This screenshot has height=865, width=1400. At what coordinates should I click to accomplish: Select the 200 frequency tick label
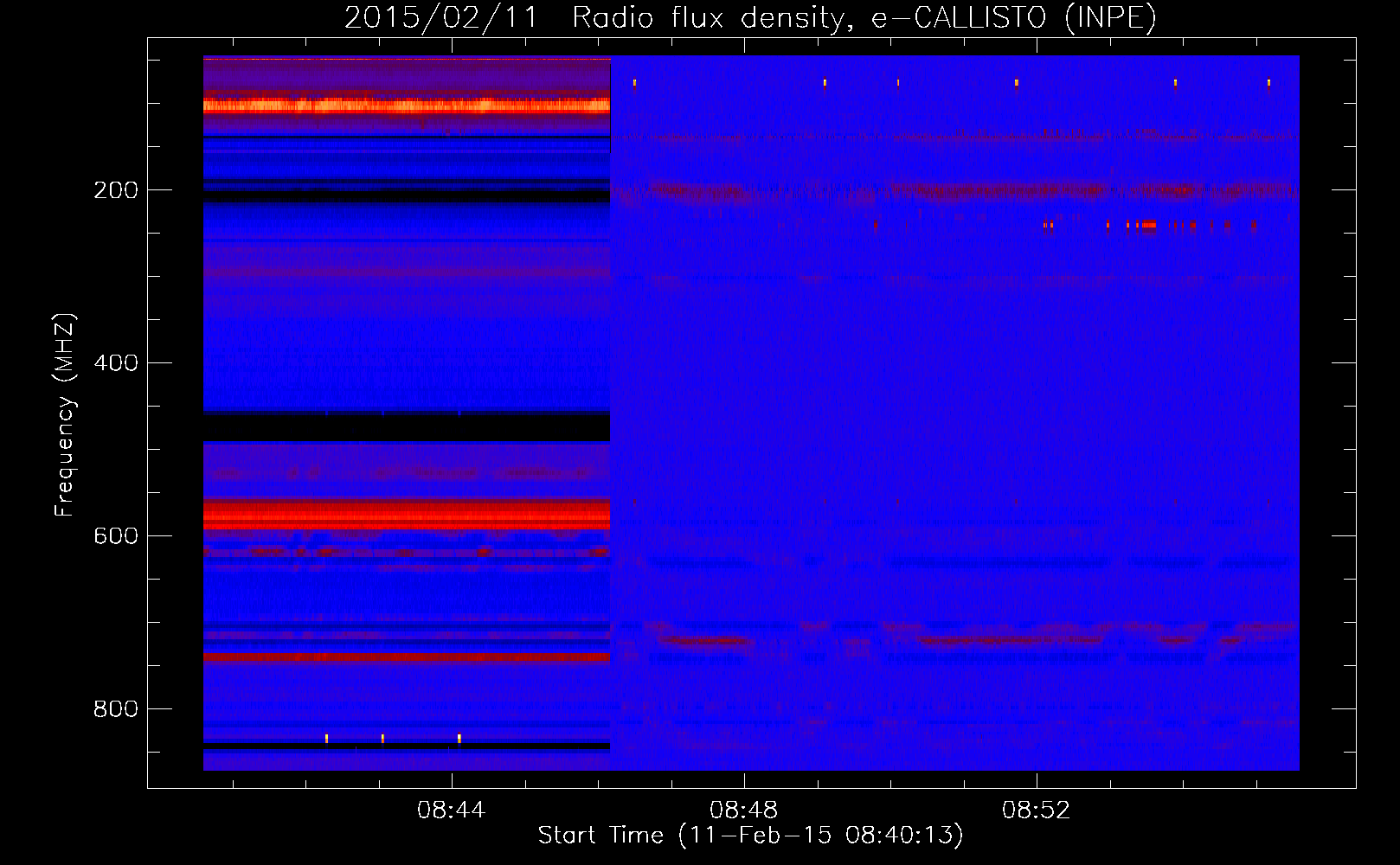(x=116, y=190)
